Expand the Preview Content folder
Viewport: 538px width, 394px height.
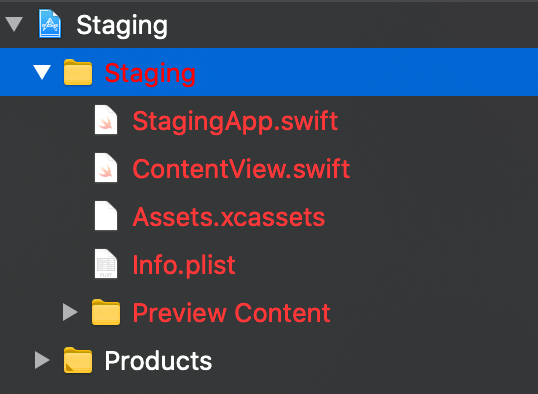[x=70, y=312]
